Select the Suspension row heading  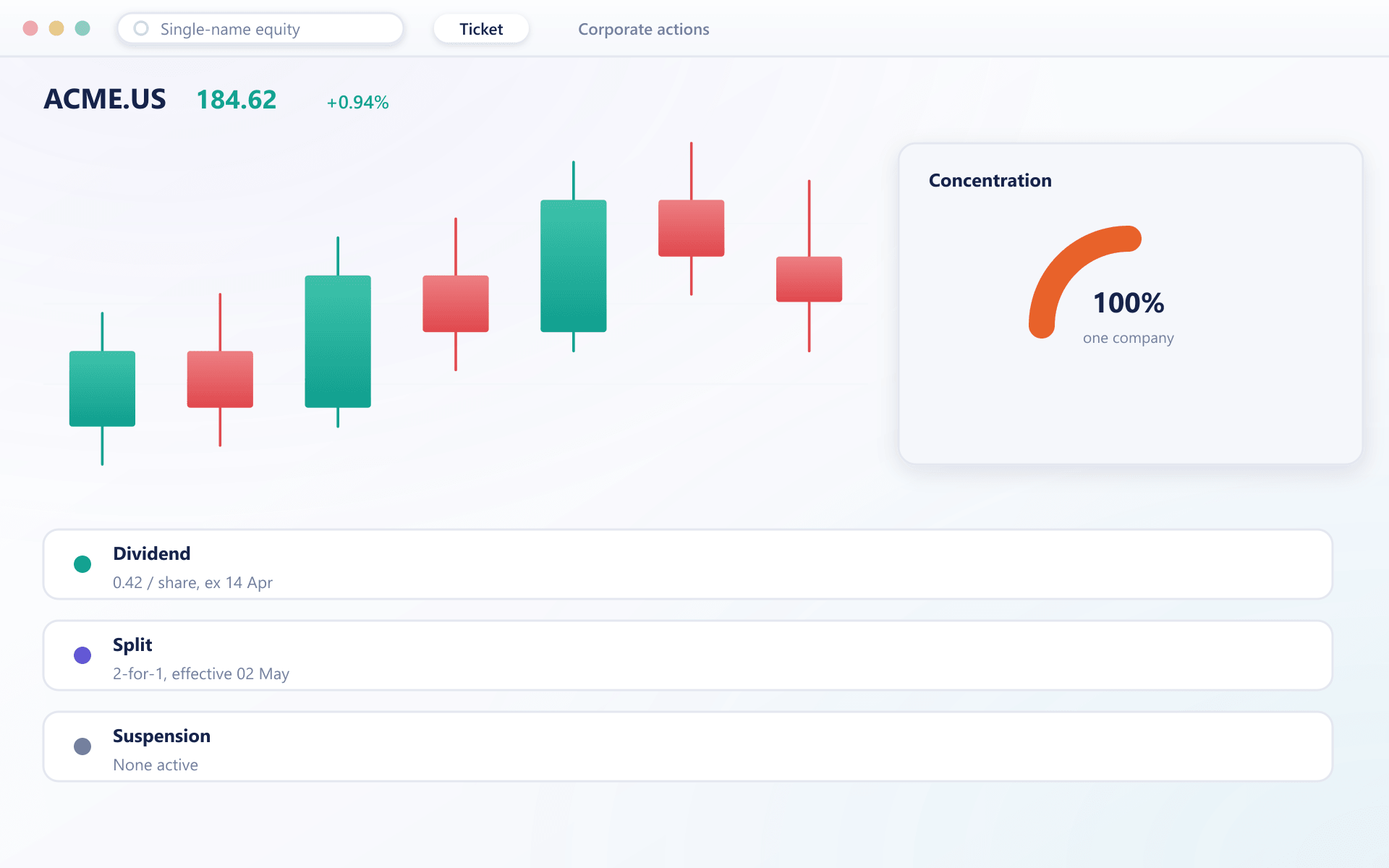(x=161, y=736)
